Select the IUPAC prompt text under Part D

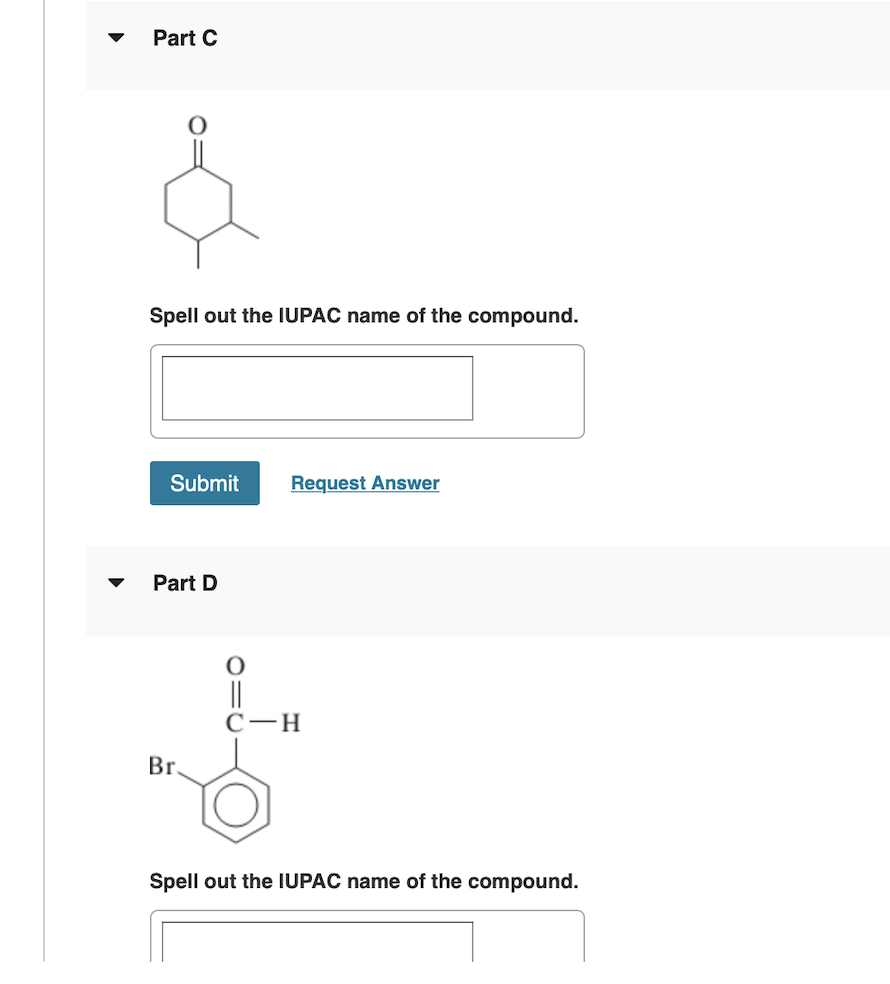tap(364, 881)
